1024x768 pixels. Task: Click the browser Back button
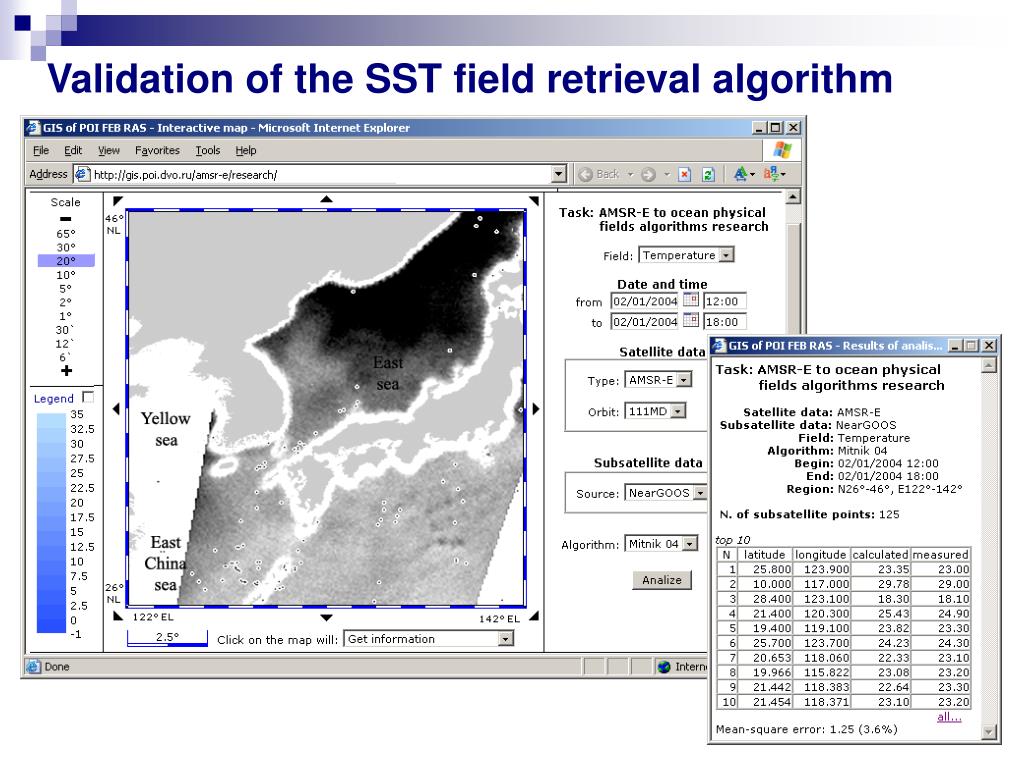pyautogui.click(x=600, y=174)
